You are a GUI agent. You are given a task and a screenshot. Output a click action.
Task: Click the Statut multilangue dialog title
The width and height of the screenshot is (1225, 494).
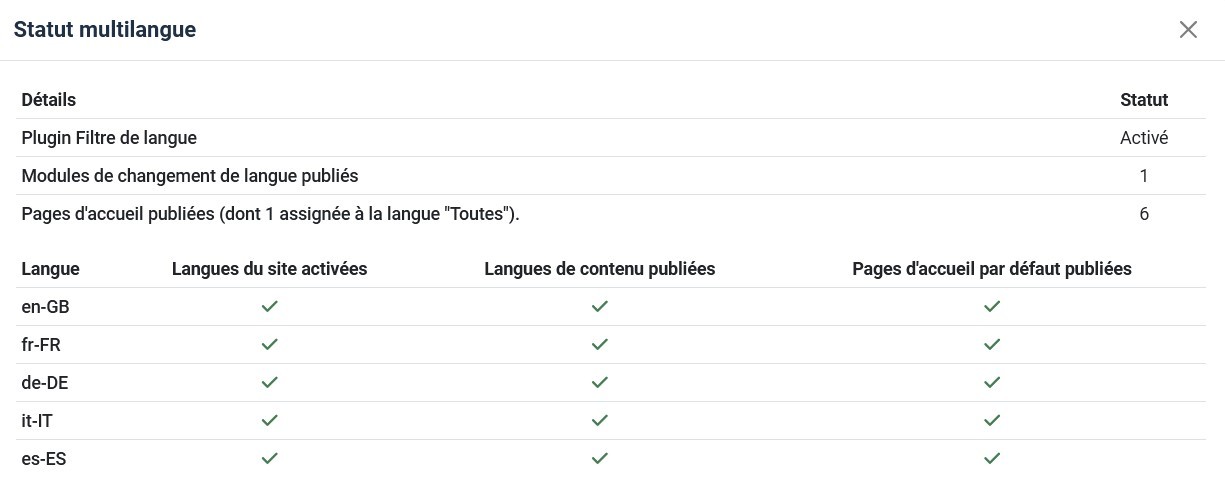pyautogui.click(x=104, y=30)
